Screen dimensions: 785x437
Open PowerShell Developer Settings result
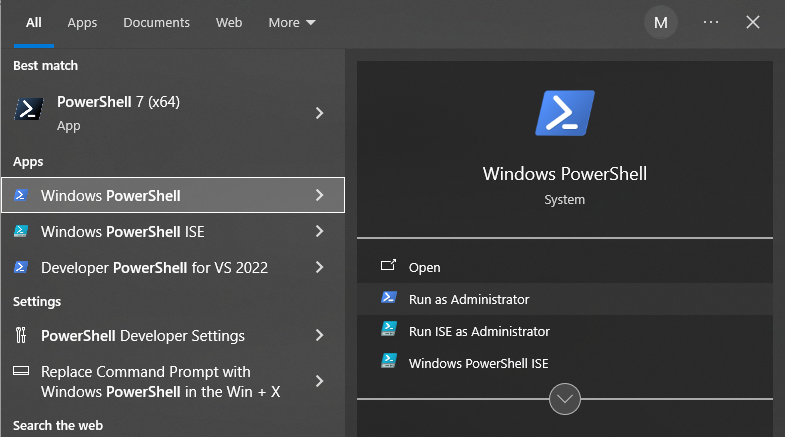click(173, 335)
